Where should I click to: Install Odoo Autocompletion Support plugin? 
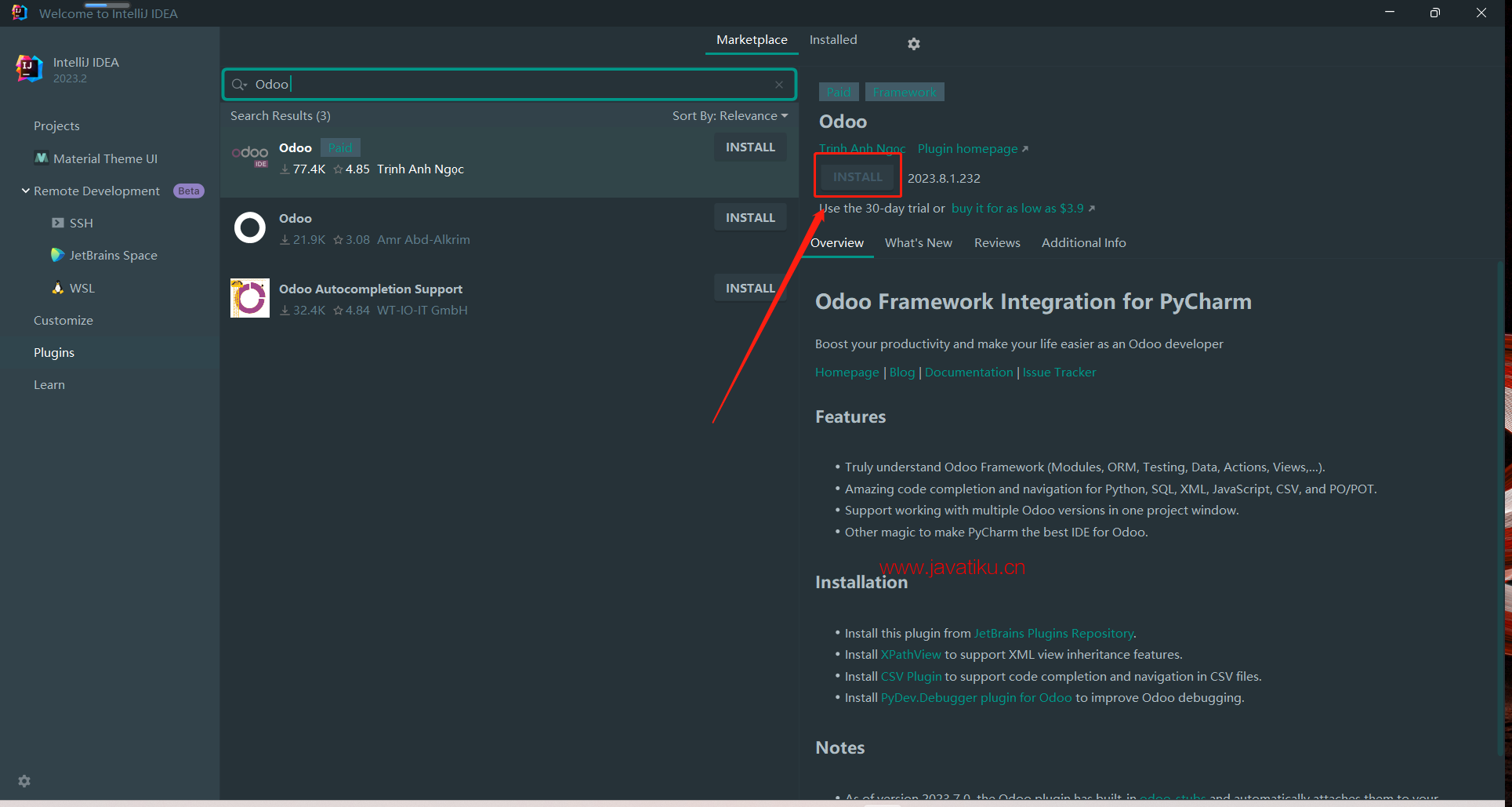point(749,289)
